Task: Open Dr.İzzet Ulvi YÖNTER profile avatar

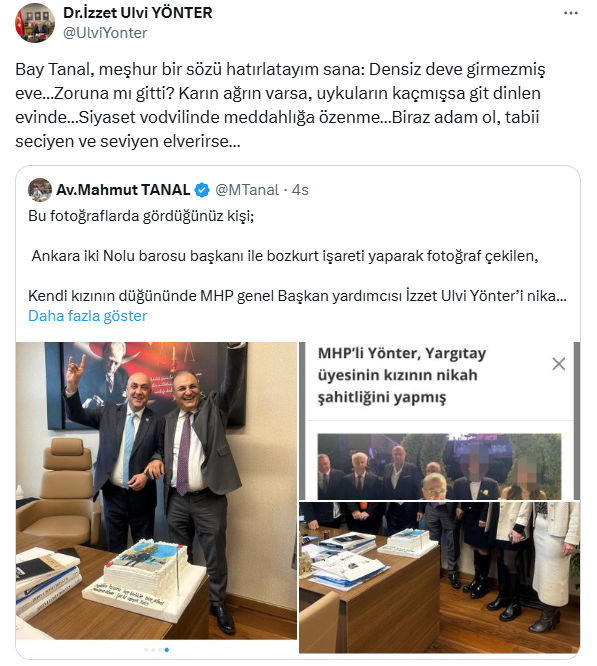Action: click(35, 23)
